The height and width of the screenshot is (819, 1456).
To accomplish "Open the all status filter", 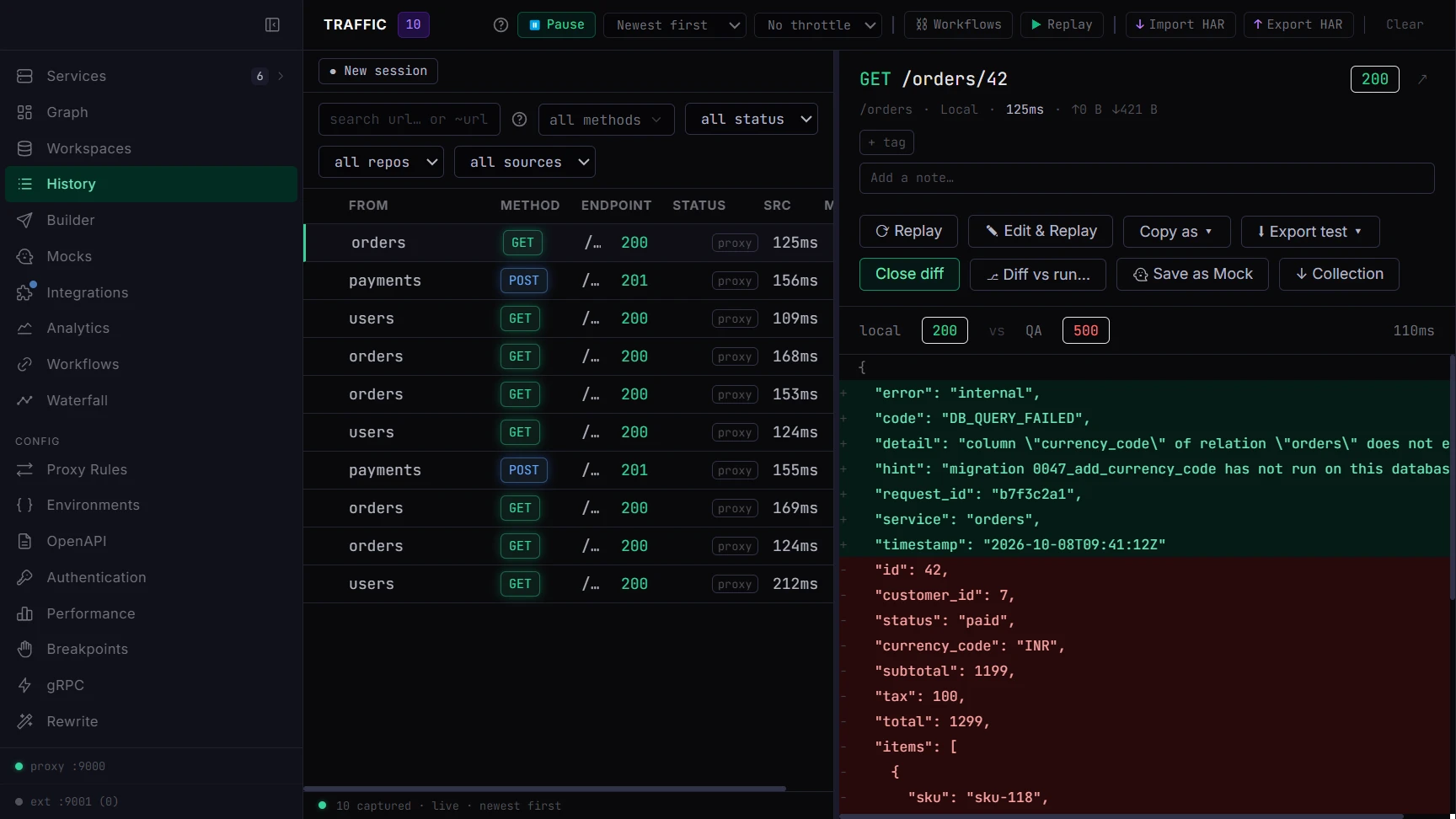I will [752, 120].
